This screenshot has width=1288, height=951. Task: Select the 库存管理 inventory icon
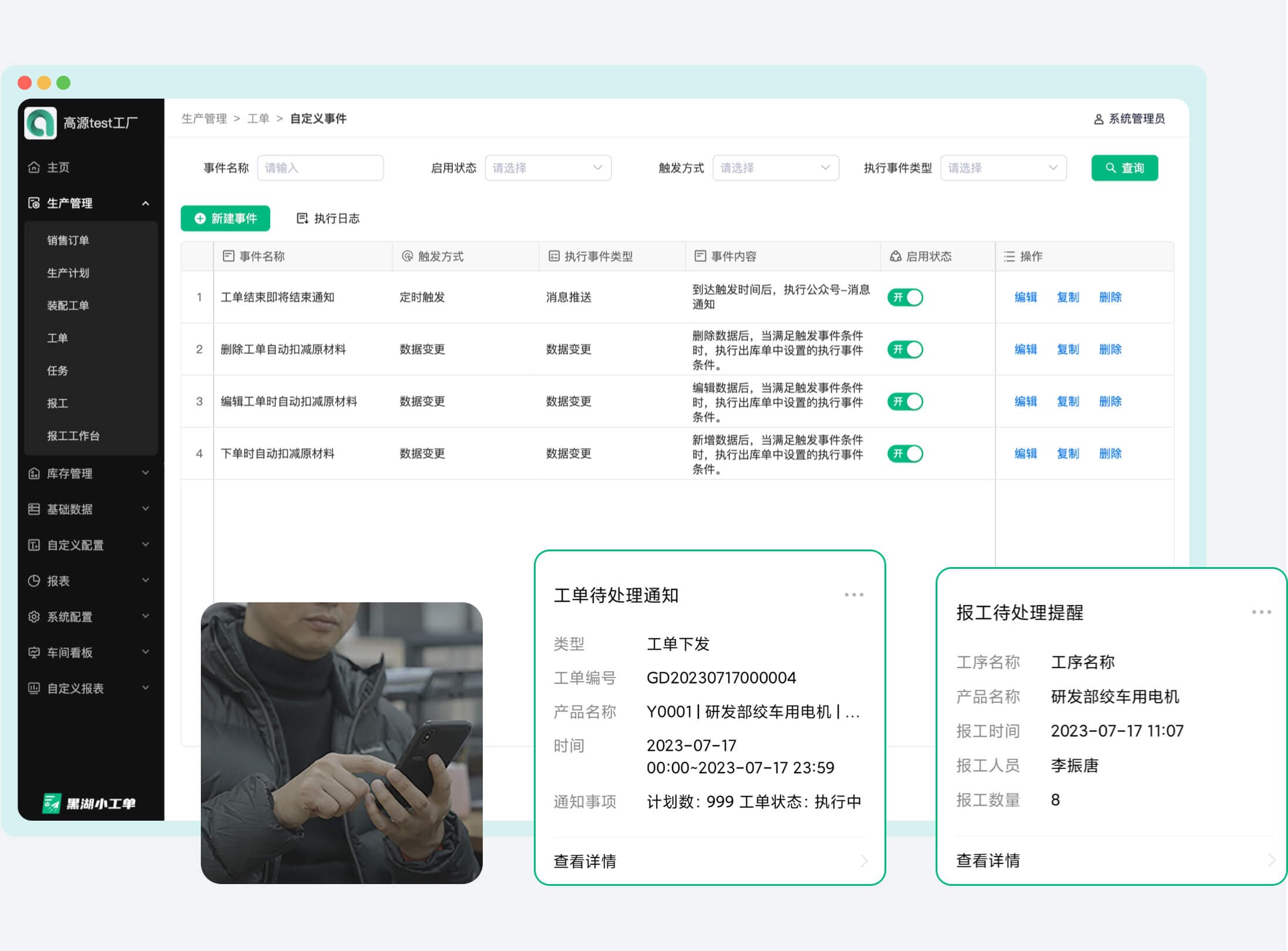pos(35,474)
